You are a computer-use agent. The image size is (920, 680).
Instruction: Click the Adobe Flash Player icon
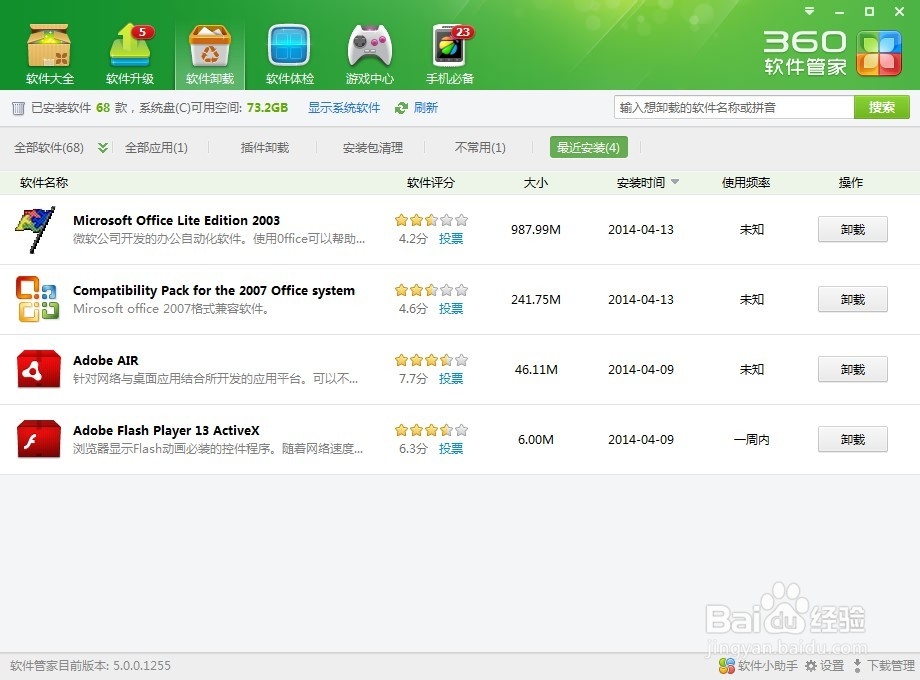[x=39, y=439]
